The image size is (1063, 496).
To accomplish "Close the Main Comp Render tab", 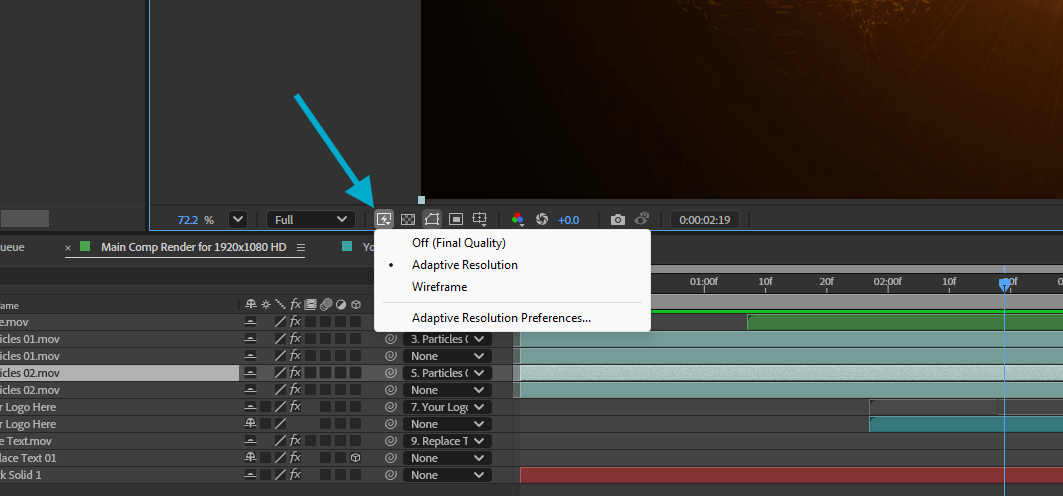I will 68,248.
